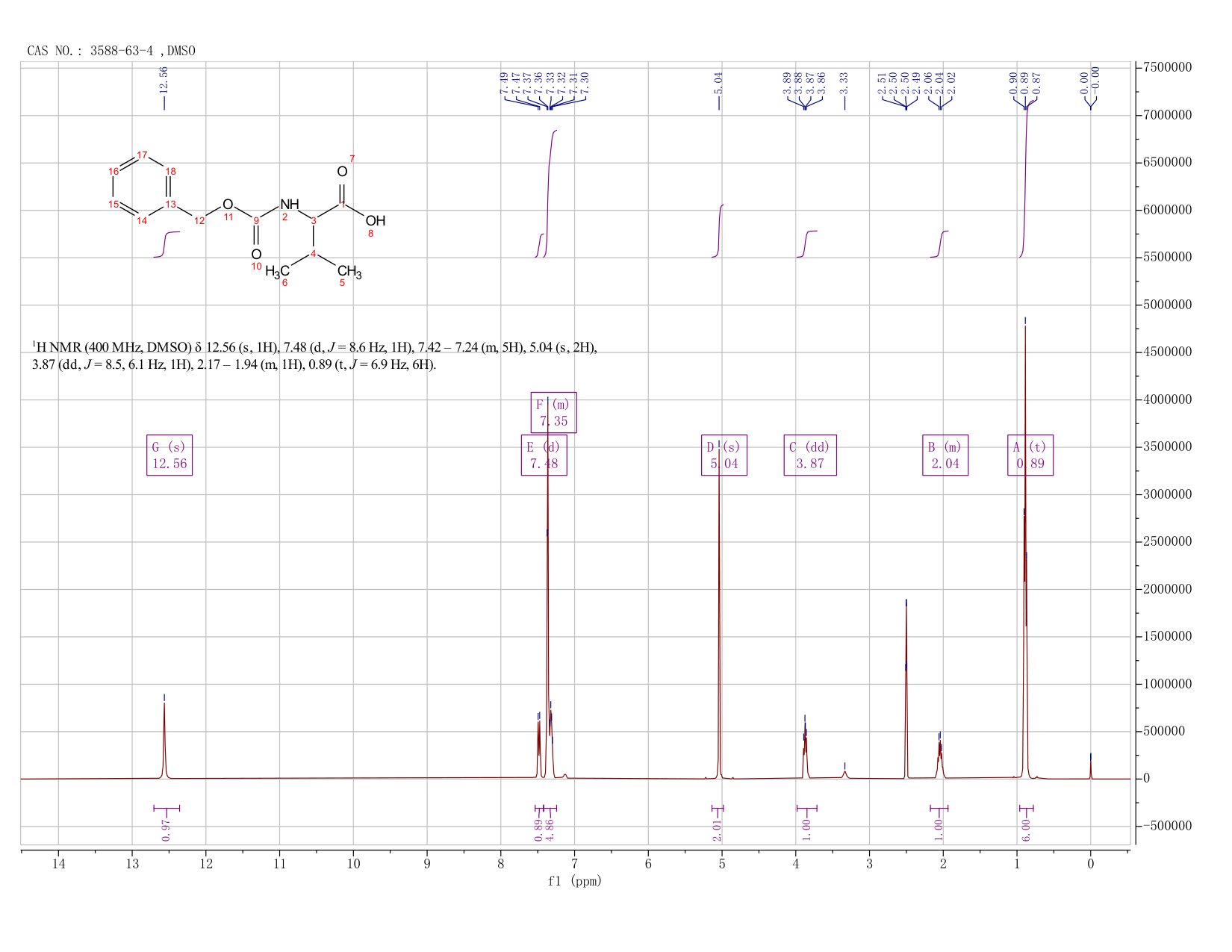Select the G (s) 12.56 multiplet box

pos(169,455)
